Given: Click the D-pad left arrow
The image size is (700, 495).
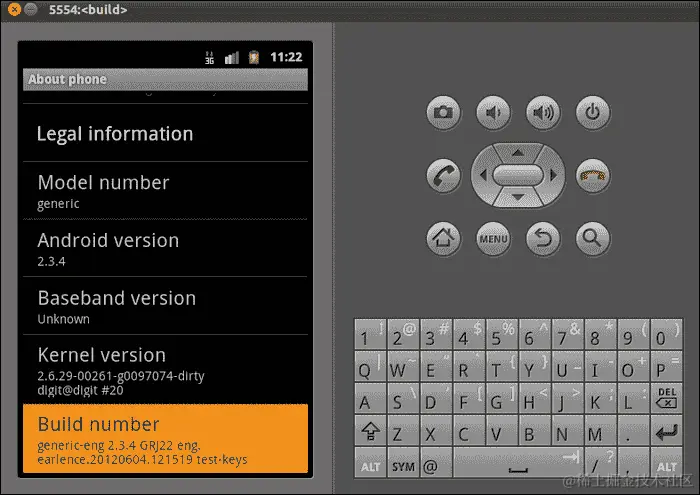Looking at the screenshot, I should click(x=483, y=175).
